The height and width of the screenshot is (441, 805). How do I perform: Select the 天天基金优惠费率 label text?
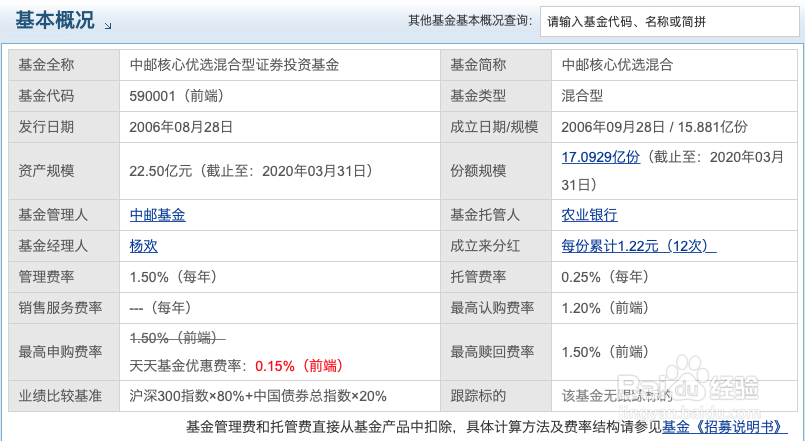[x=188, y=366]
